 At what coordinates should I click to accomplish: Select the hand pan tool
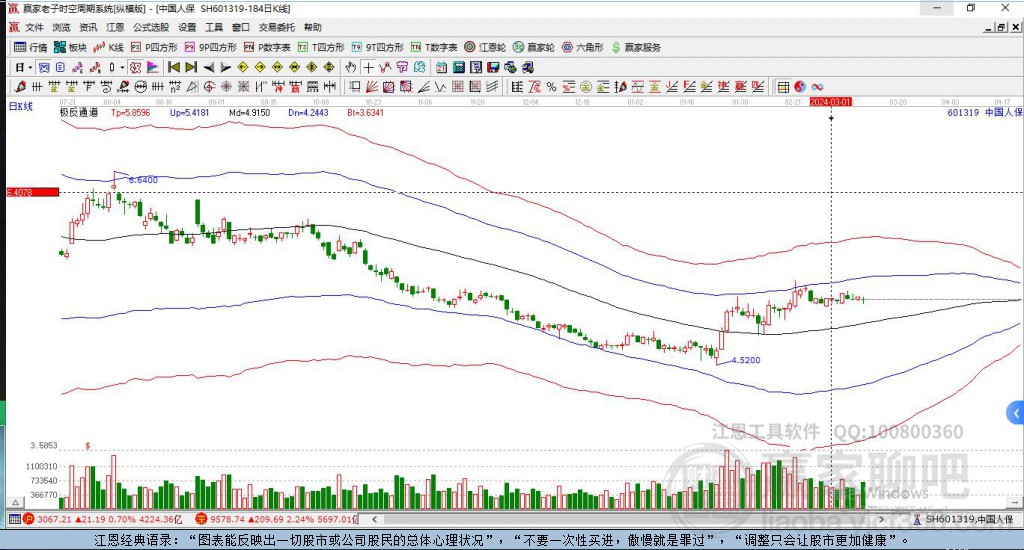351,67
